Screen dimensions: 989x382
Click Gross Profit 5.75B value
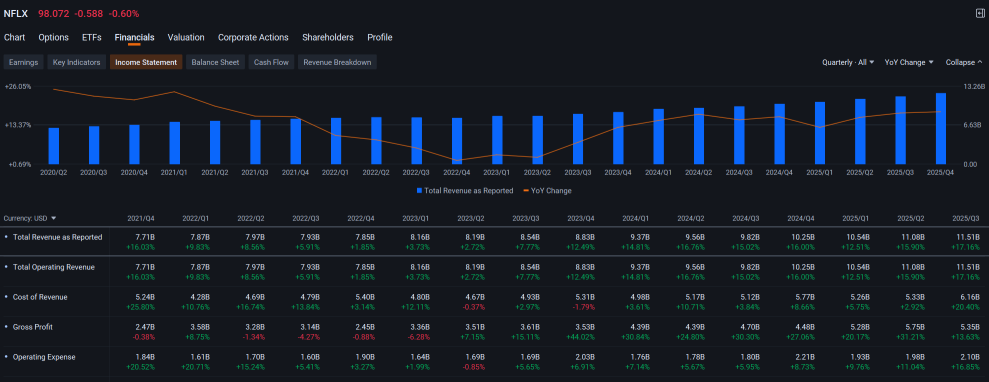click(914, 327)
